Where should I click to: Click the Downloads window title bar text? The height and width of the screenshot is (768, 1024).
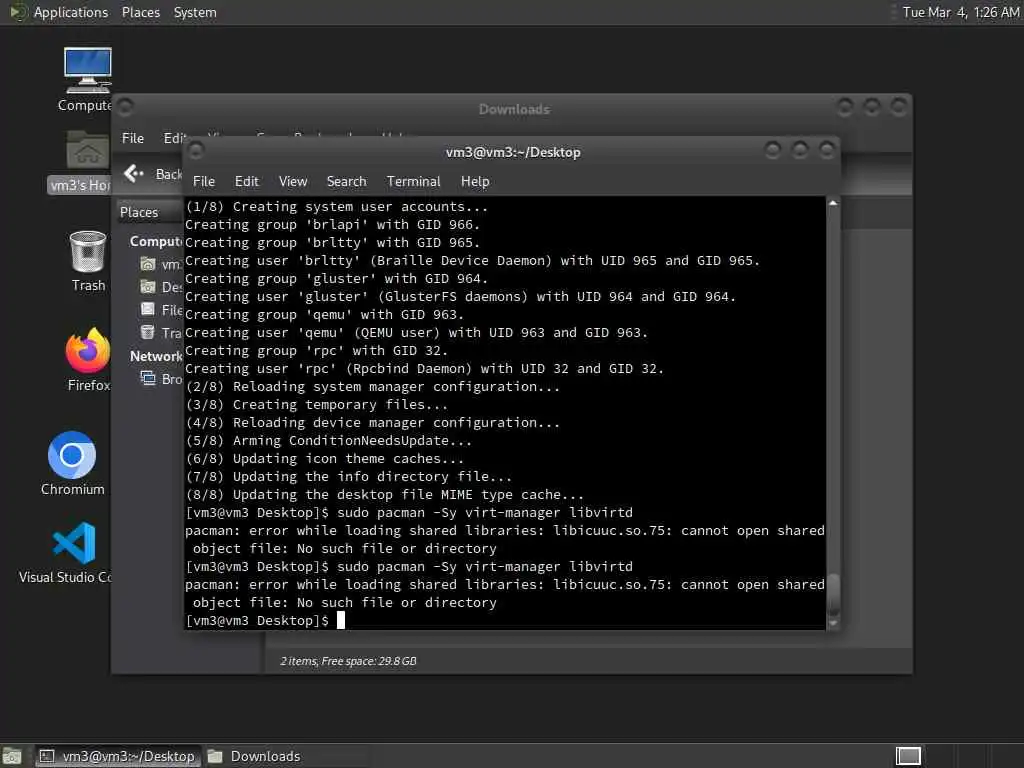coord(514,109)
